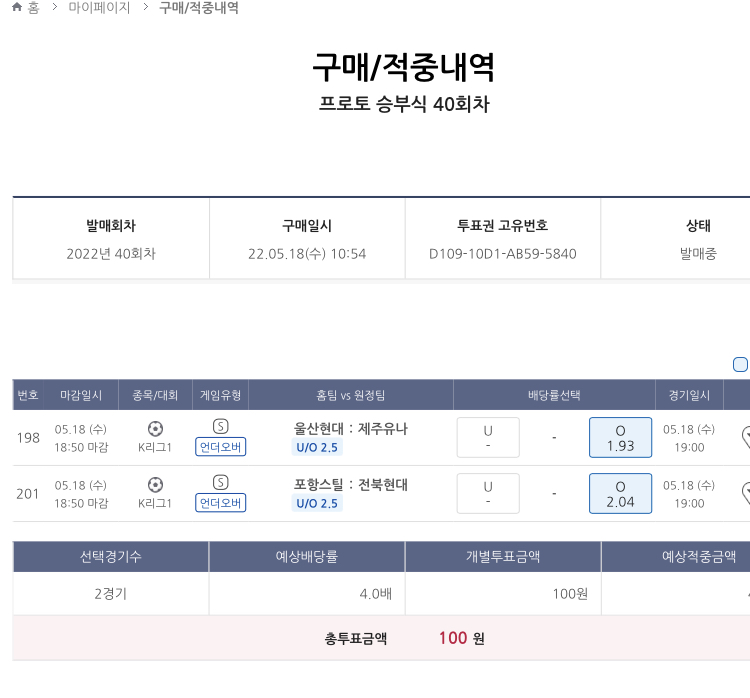The image size is (750, 698).
Task: Click the U/O 2.5 label under 울산현대
Action: [317, 447]
